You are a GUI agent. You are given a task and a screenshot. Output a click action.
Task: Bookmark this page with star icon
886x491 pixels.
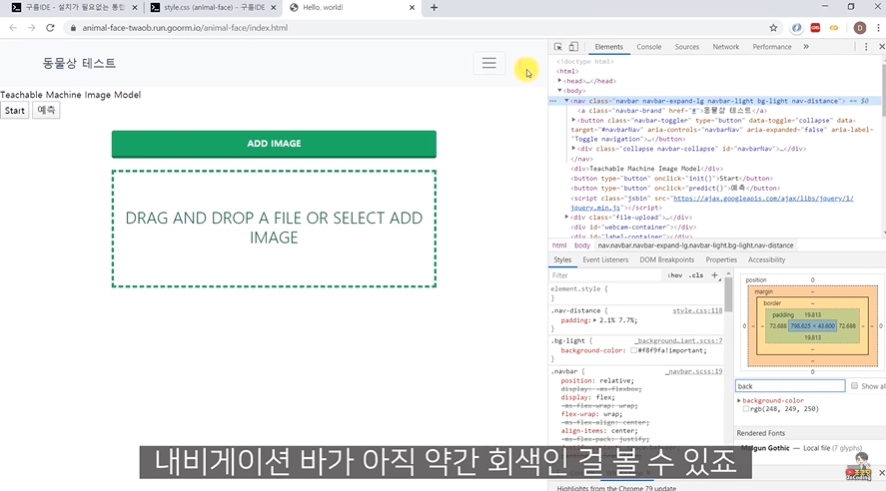773,28
